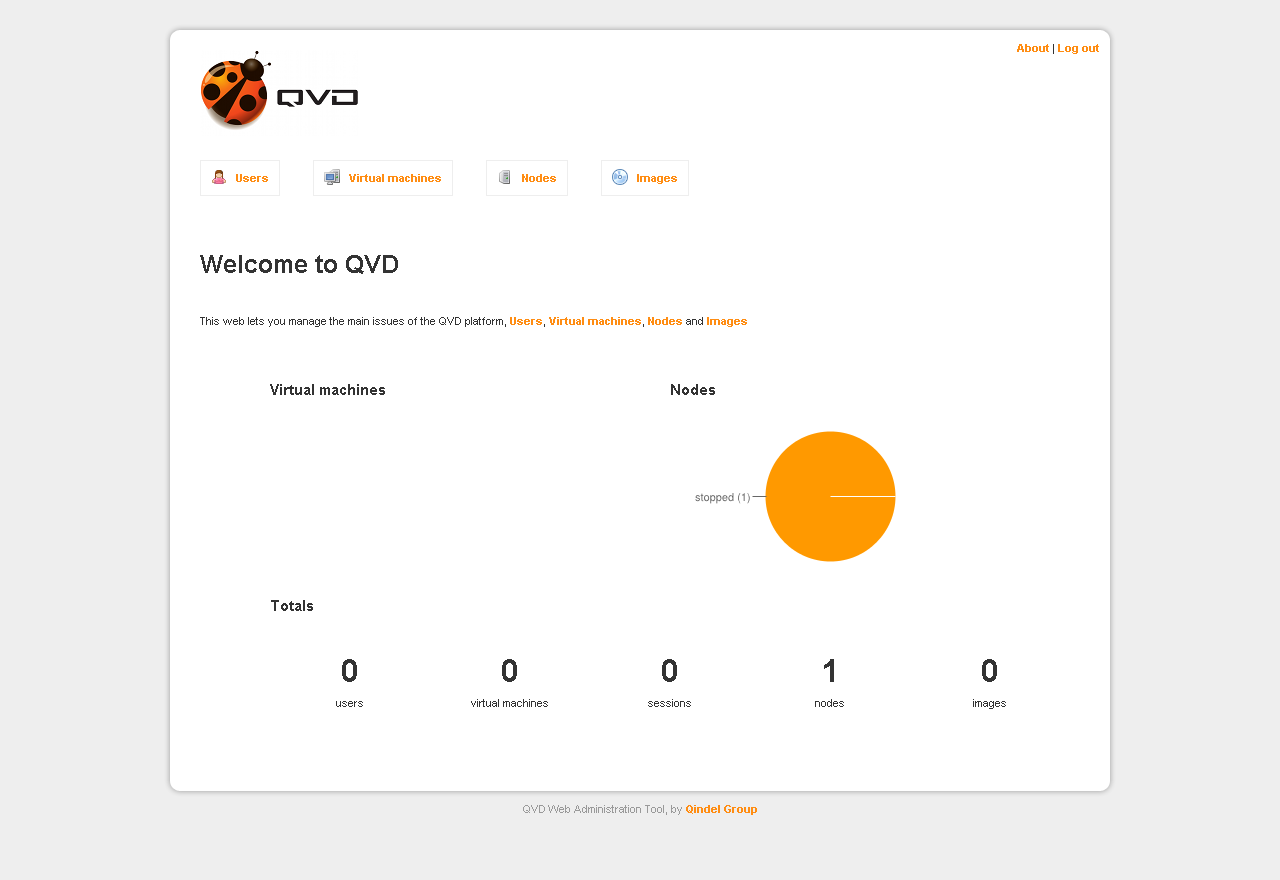Image resolution: width=1280 pixels, height=880 pixels.
Task: Click the QVD ladybug logo
Action: click(x=278, y=91)
